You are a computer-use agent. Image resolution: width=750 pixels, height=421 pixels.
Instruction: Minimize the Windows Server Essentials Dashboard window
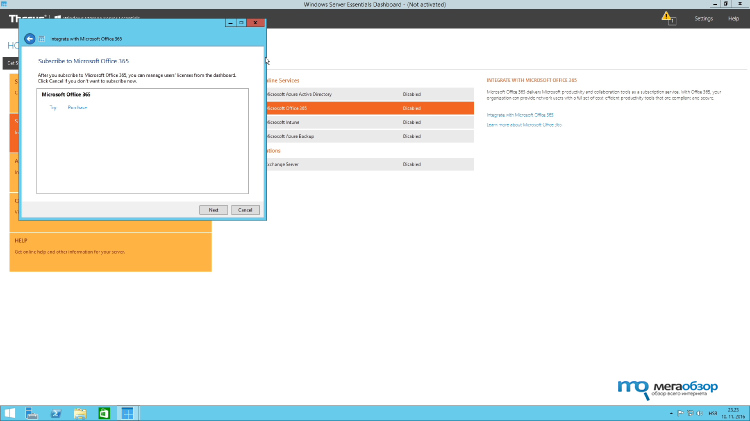tap(715, 4)
